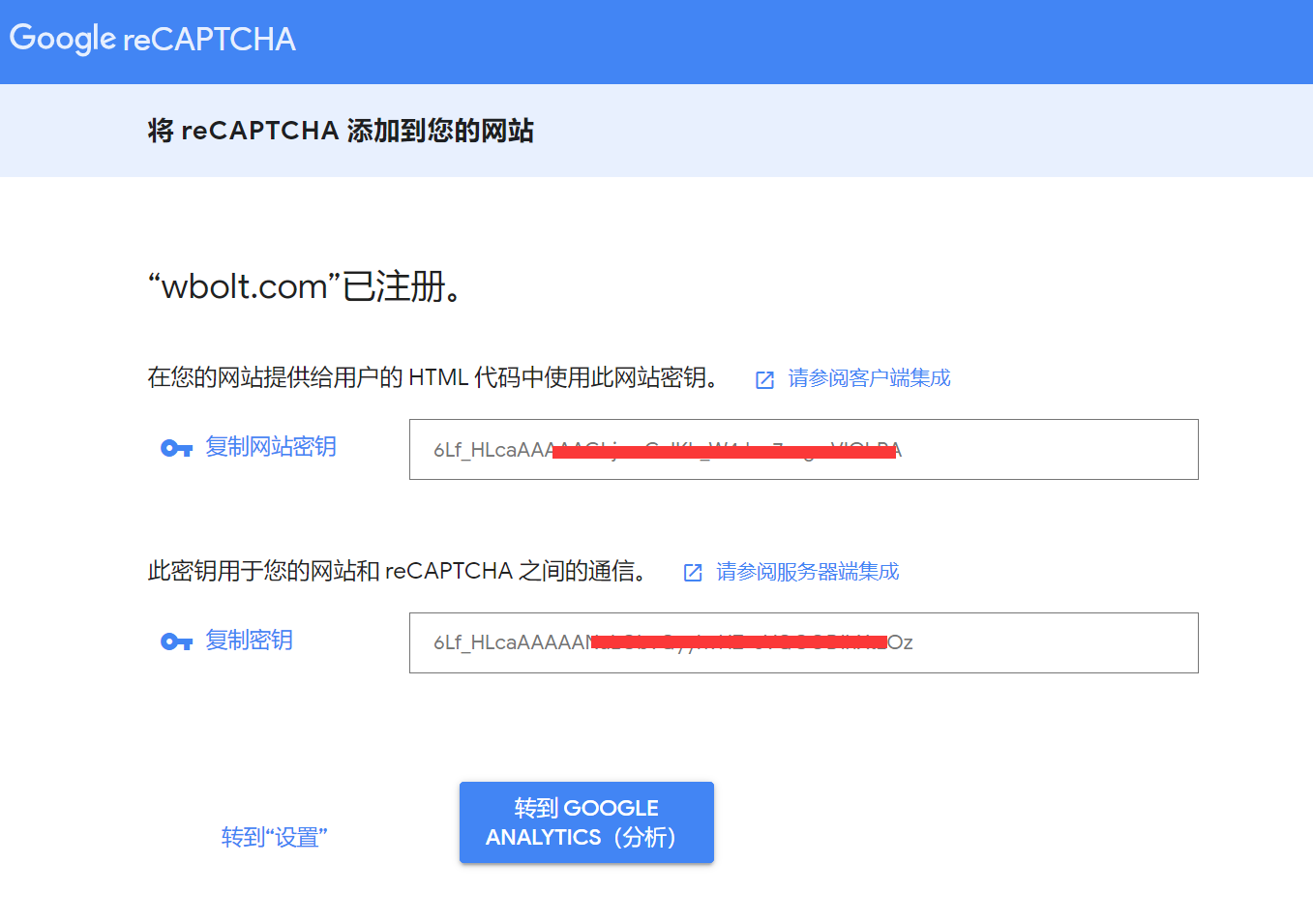This screenshot has height=924, width=1313.
Task: Copy the secret key via 复制密钥
Action: tap(249, 641)
